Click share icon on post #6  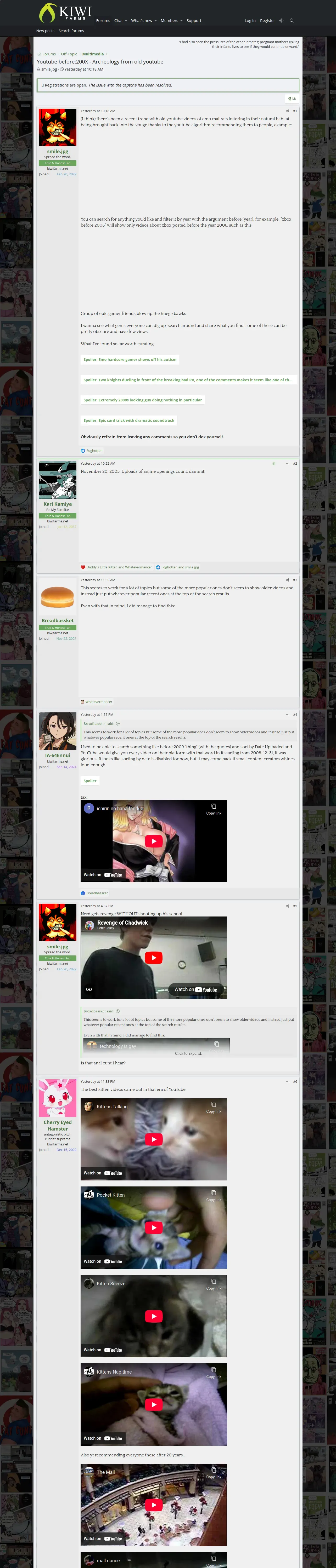click(x=287, y=1082)
